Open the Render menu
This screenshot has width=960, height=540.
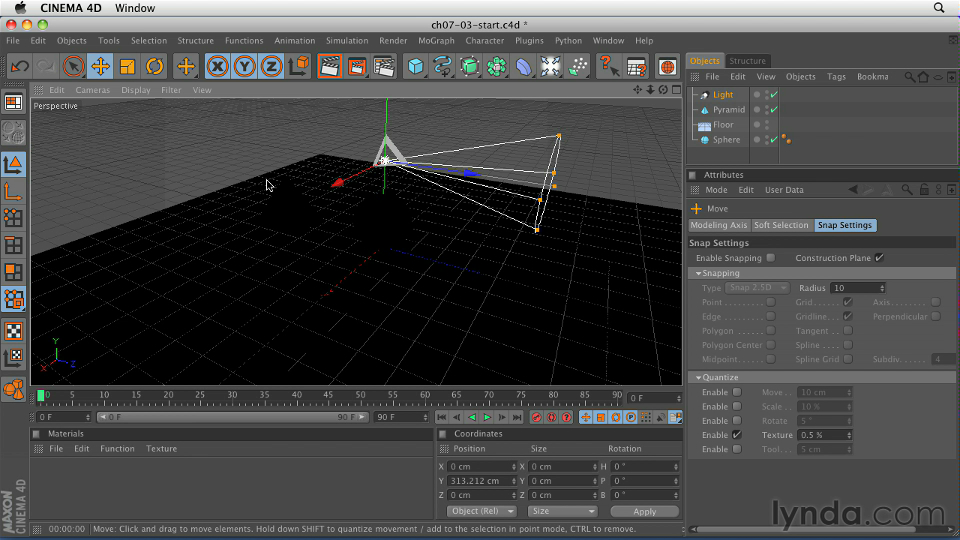coord(393,40)
